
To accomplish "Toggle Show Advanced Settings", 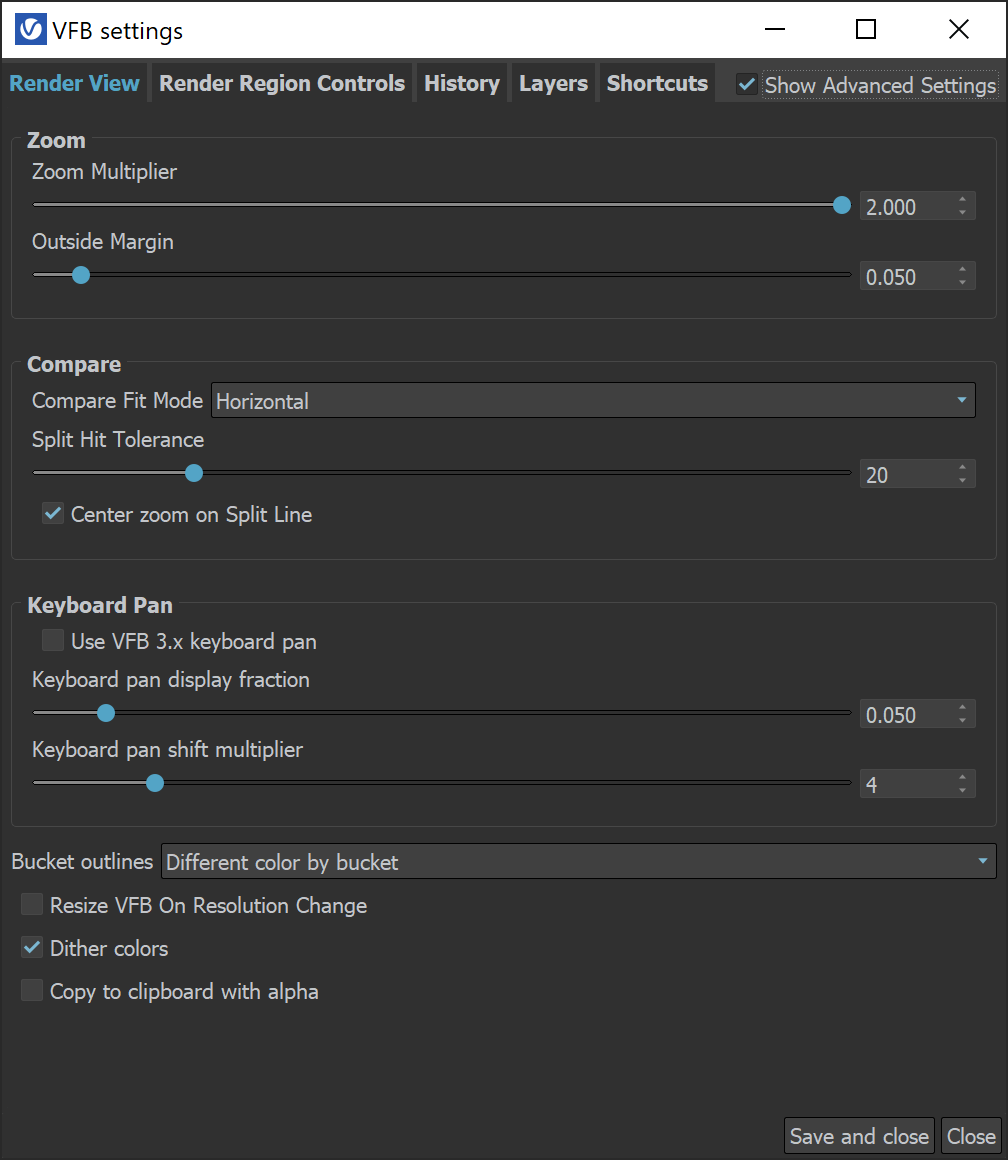I will pyautogui.click(x=746, y=85).
